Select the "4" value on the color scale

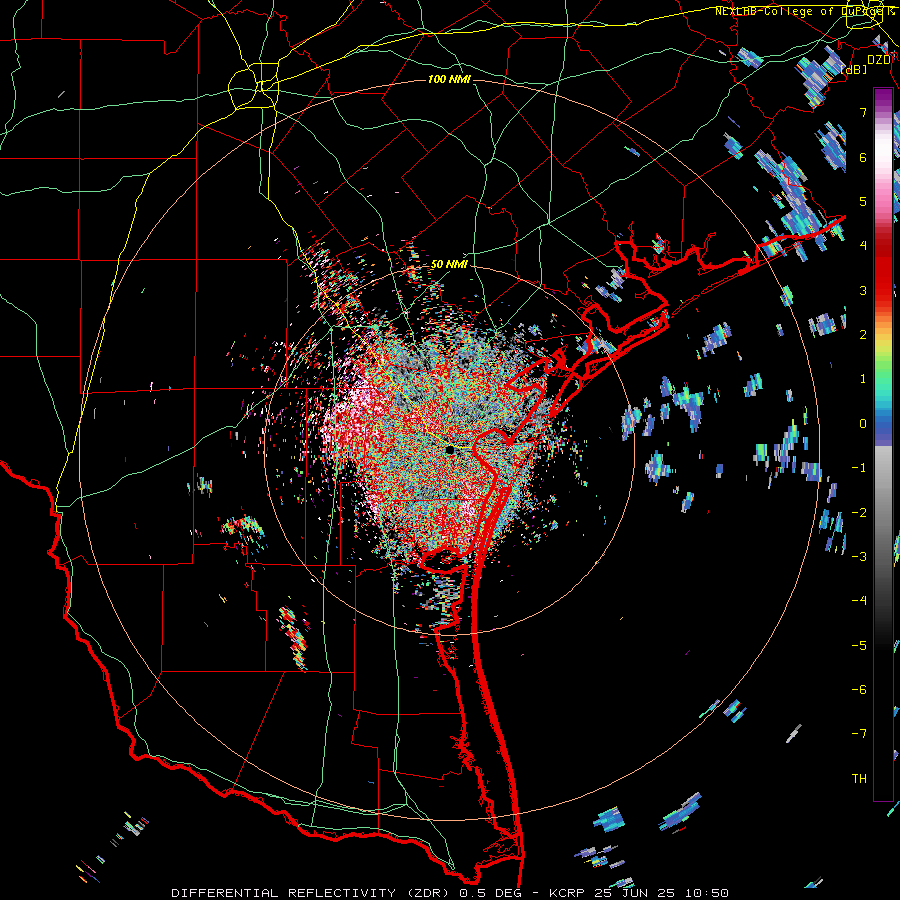[x=863, y=246]
